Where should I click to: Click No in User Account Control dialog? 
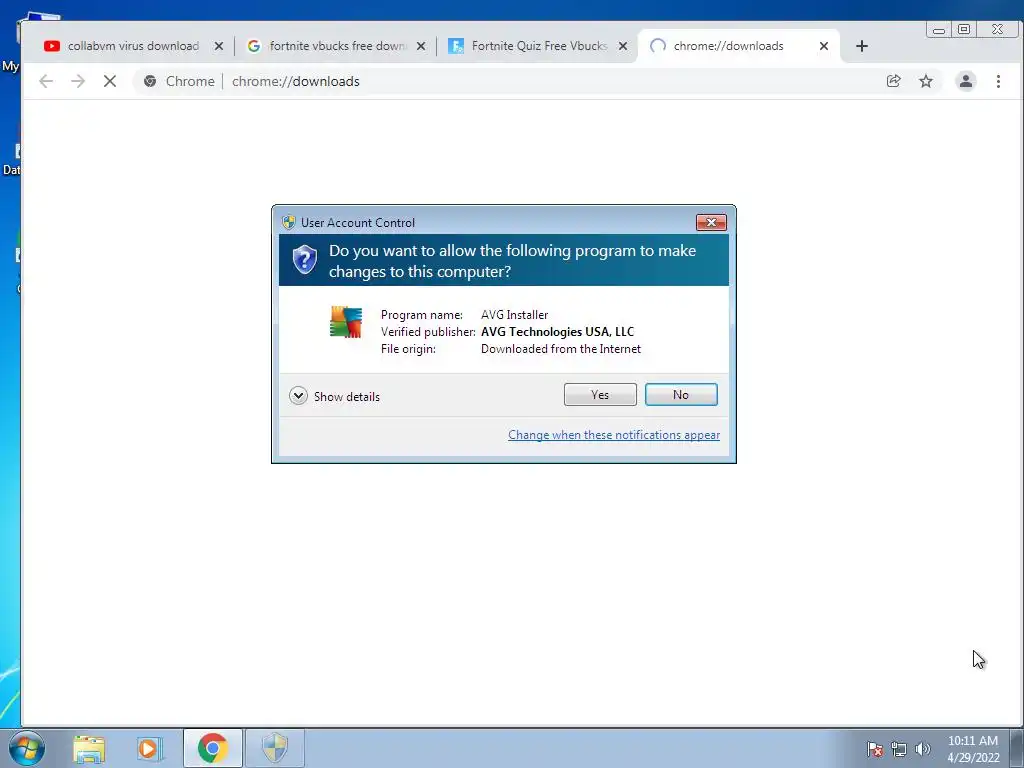680,394
